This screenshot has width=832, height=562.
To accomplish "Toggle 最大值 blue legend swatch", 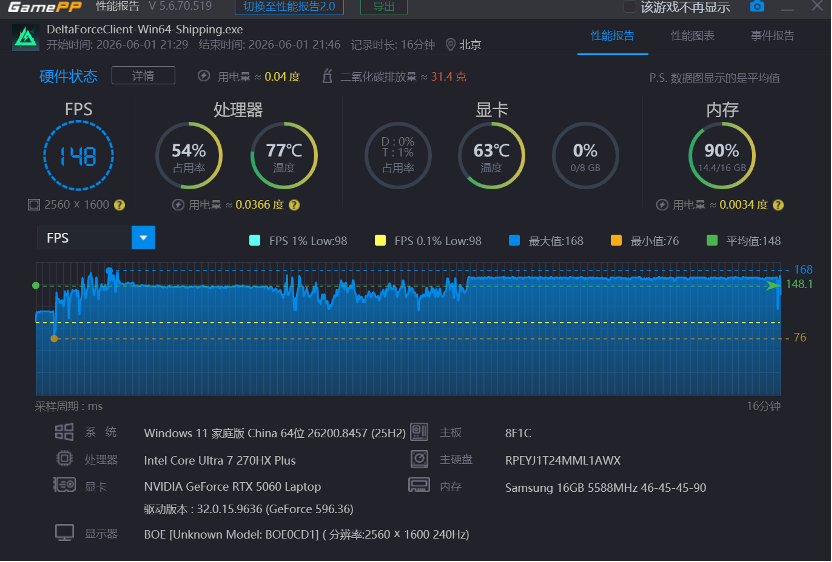I will 514,240.
